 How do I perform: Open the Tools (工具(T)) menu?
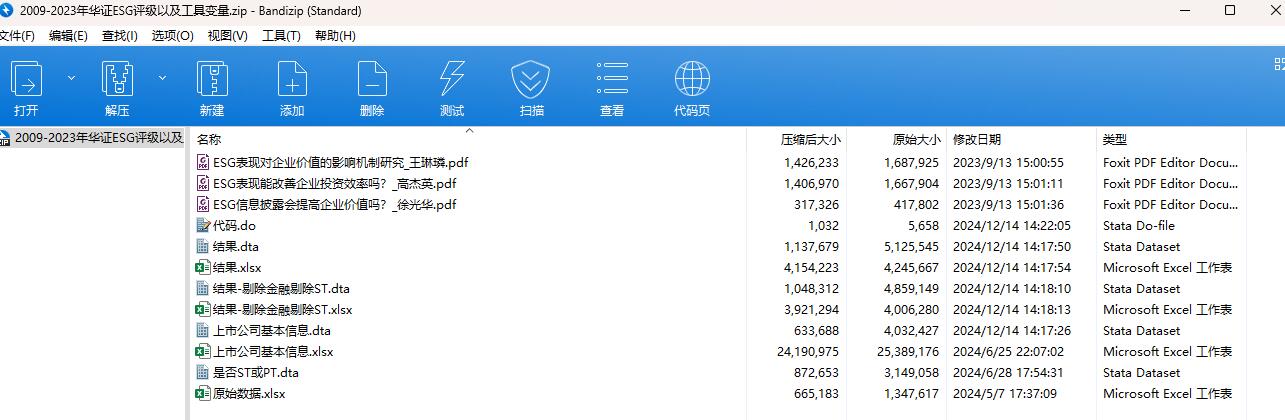tap(281, 35)
